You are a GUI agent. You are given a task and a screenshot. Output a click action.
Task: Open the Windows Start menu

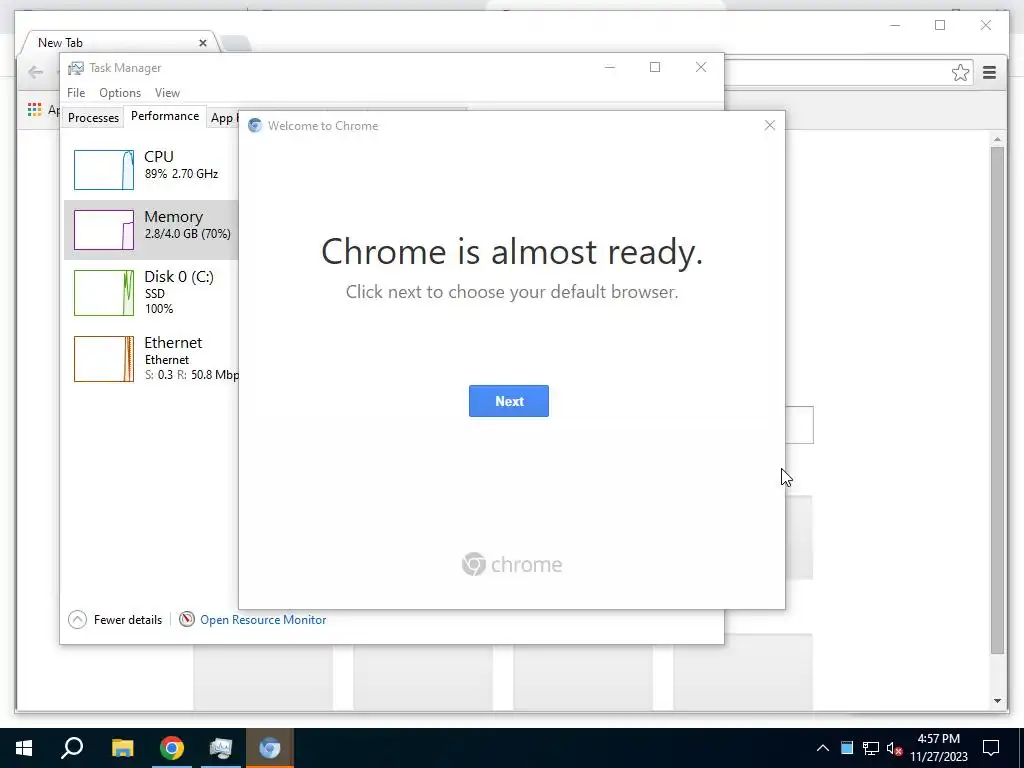point(24,748)
